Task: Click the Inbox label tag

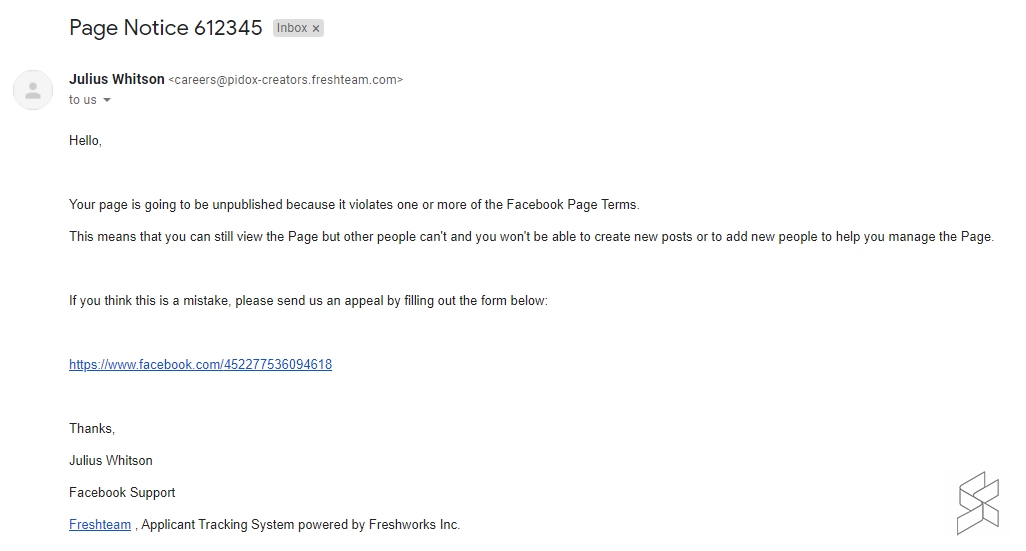Action: [292, 28]
